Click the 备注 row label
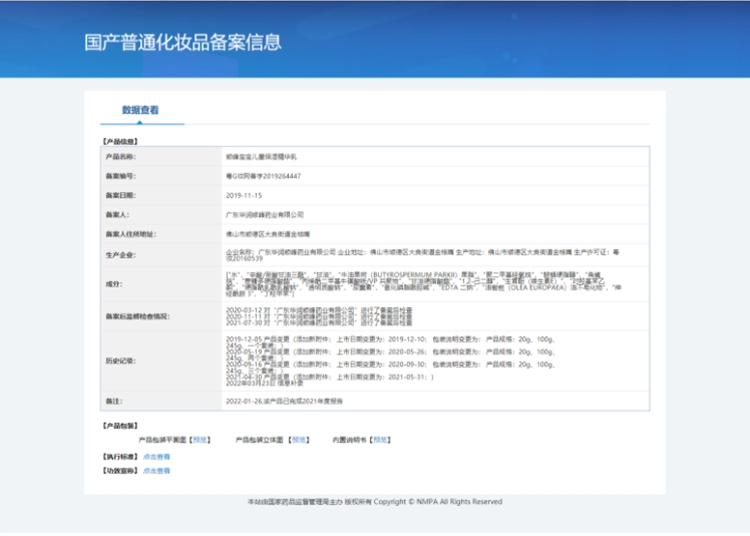Viewport: 750px width, 536px height. click(114, 401)
